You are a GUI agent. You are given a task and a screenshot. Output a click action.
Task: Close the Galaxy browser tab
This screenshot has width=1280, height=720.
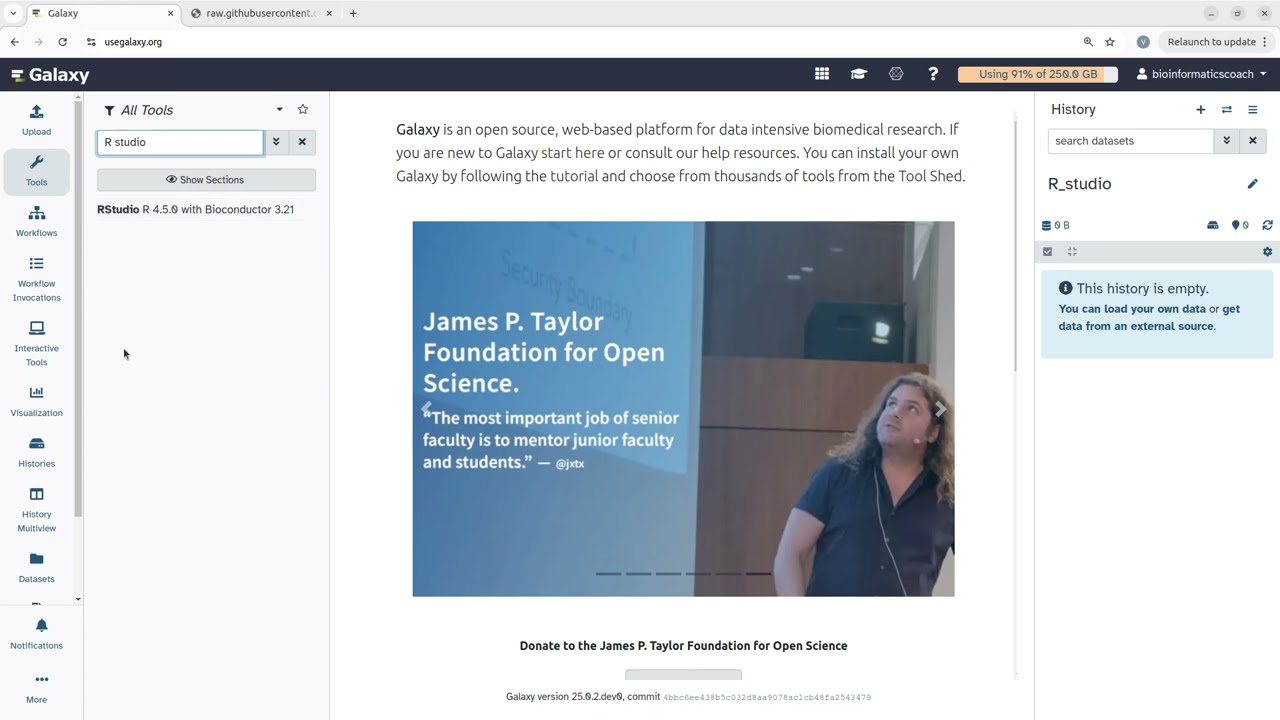pyautogui.click(x=170, y=13)
